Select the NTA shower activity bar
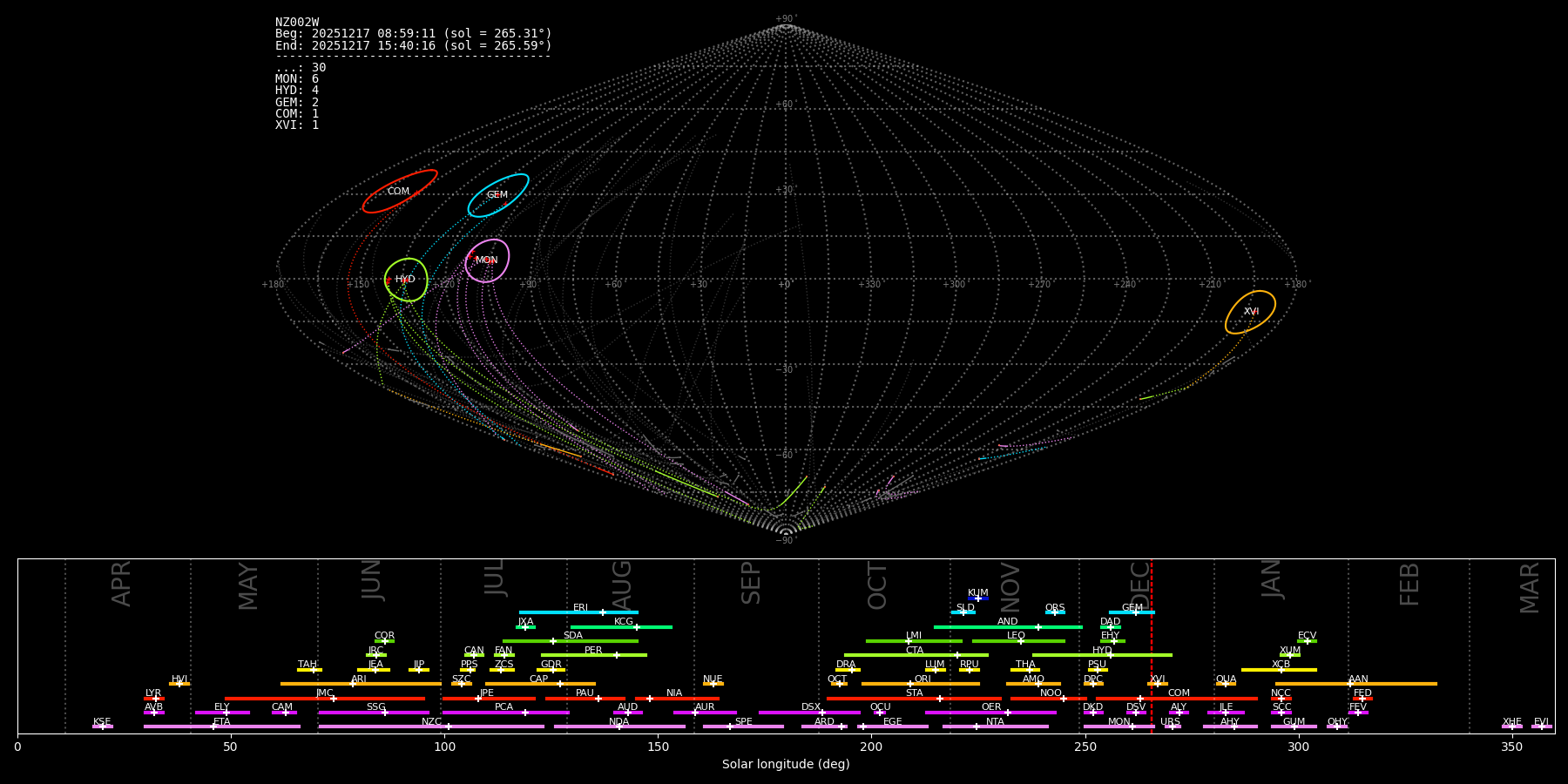The image size is (1568, 784). point(995,727)
